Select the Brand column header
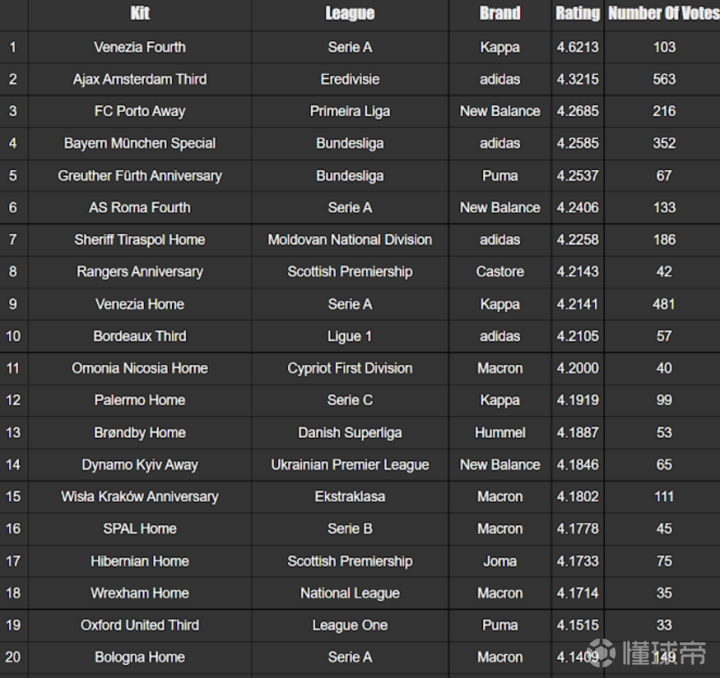 [x=499, y=14]
